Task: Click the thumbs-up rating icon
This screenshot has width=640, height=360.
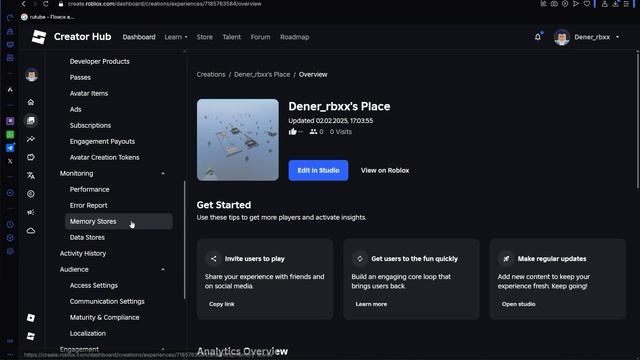Action: [x=293, y=131]
